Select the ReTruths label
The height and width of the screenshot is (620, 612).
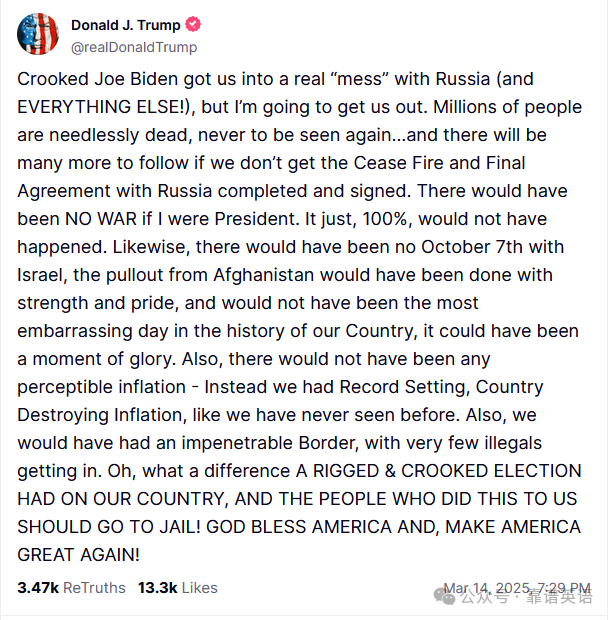point(94,588)
